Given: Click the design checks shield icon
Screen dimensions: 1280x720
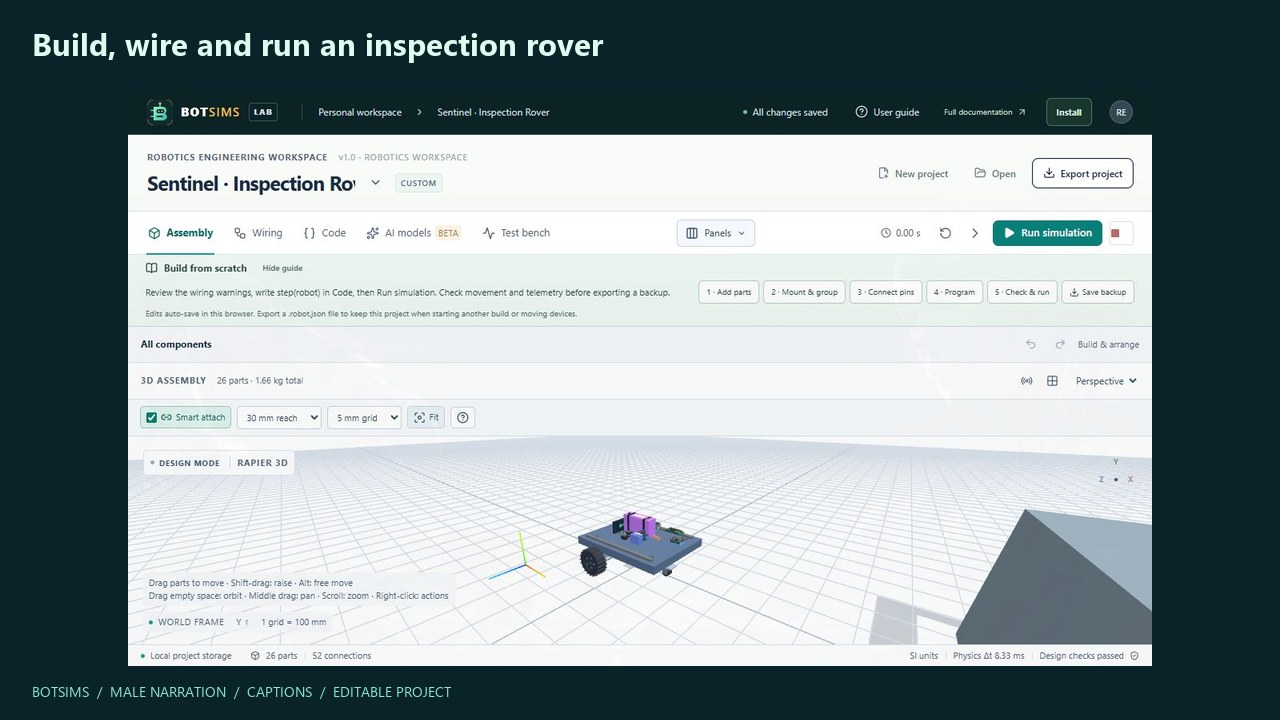Looking at the screenshot, I should 1134,656.
